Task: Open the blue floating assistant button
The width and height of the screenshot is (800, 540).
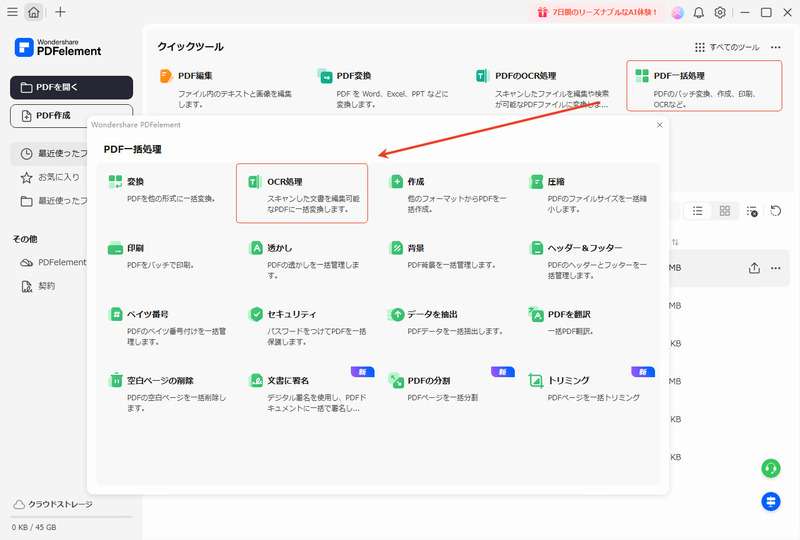Action: [771, 502]
